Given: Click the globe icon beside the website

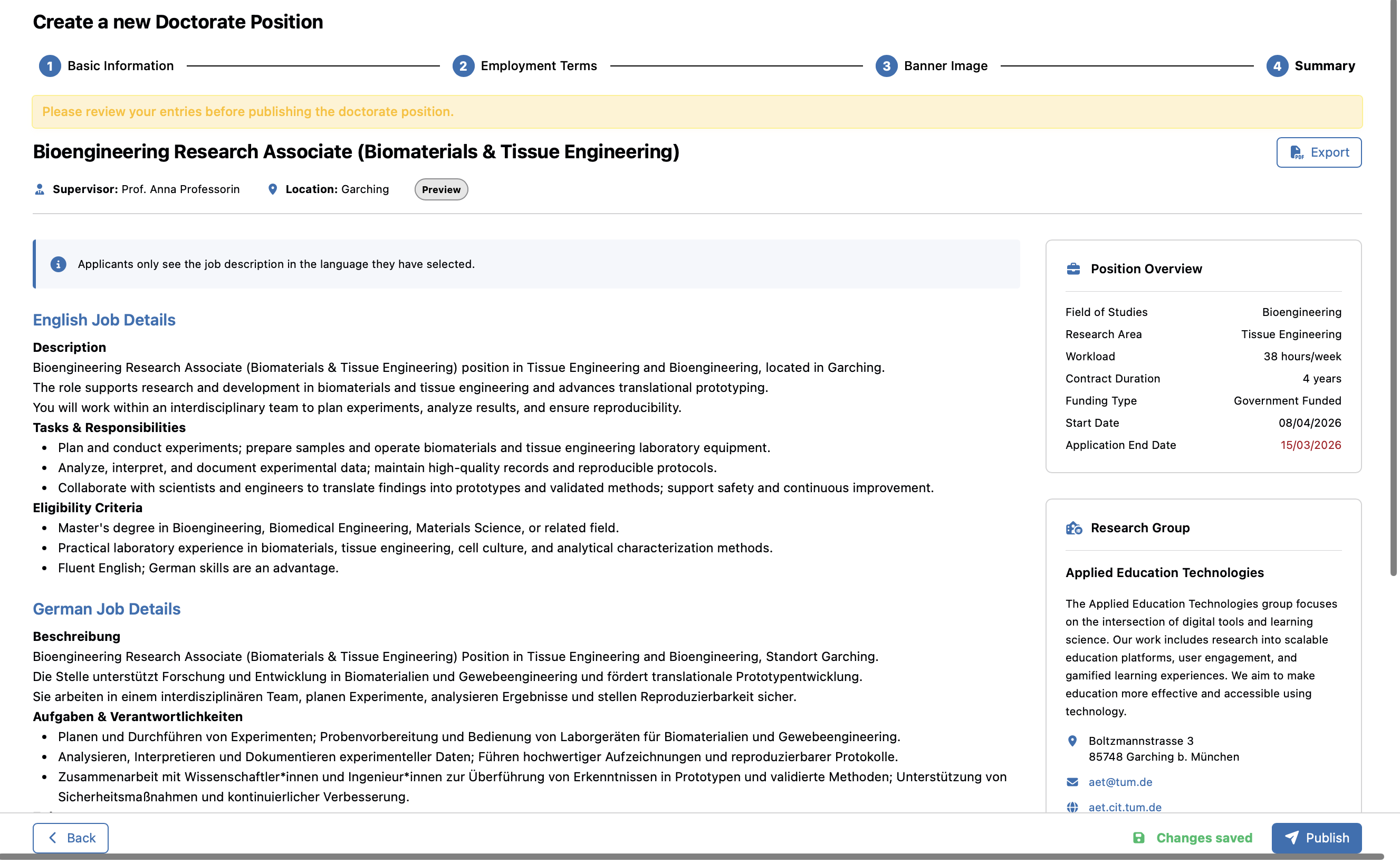Looking at the screenshot, I should pyautogui.click(x=1072, y=807).
